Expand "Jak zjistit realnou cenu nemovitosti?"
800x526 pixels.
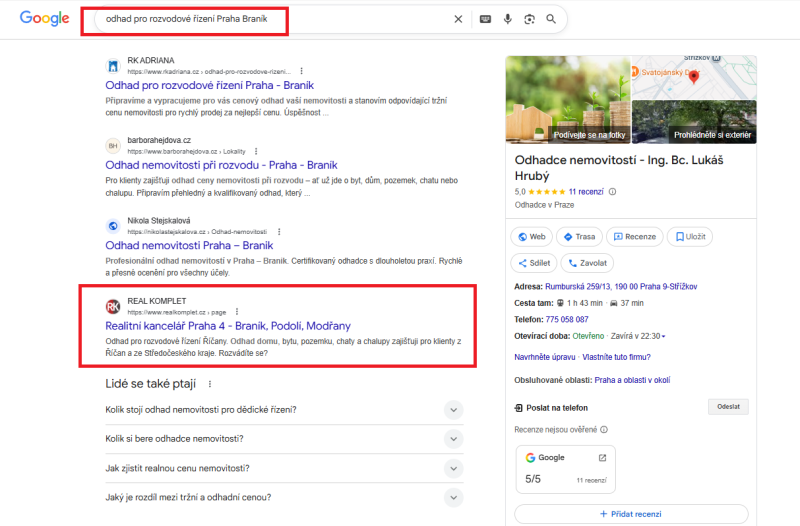coord(453,468)
